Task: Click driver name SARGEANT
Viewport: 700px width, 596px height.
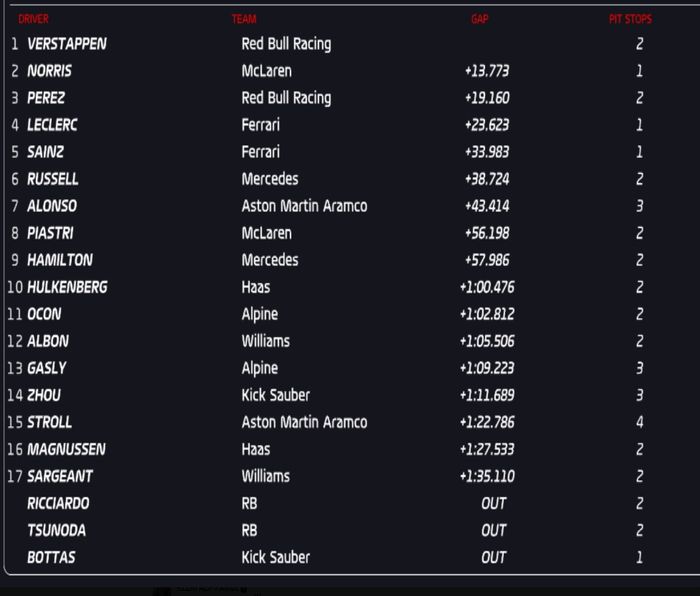Action: pyautogui.click(x=60, y=476)
